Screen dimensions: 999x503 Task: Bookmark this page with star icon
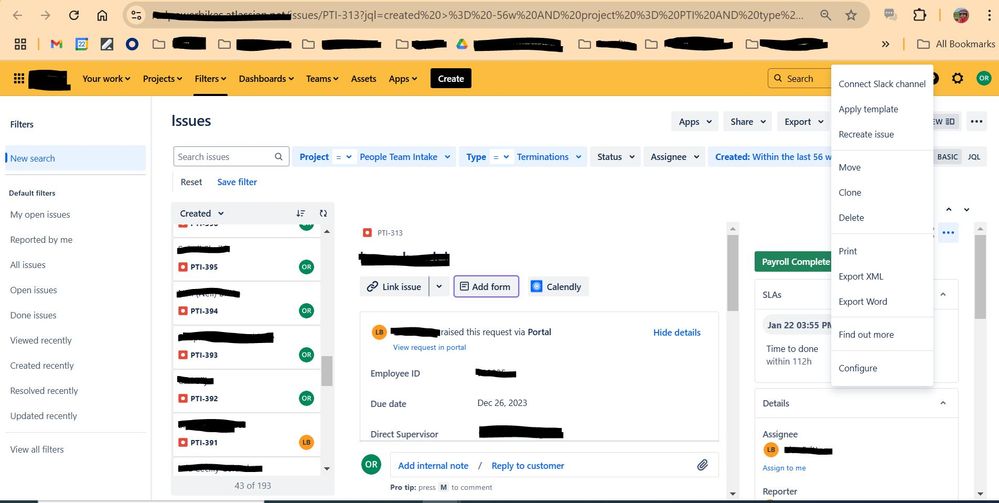coord(851,15)
